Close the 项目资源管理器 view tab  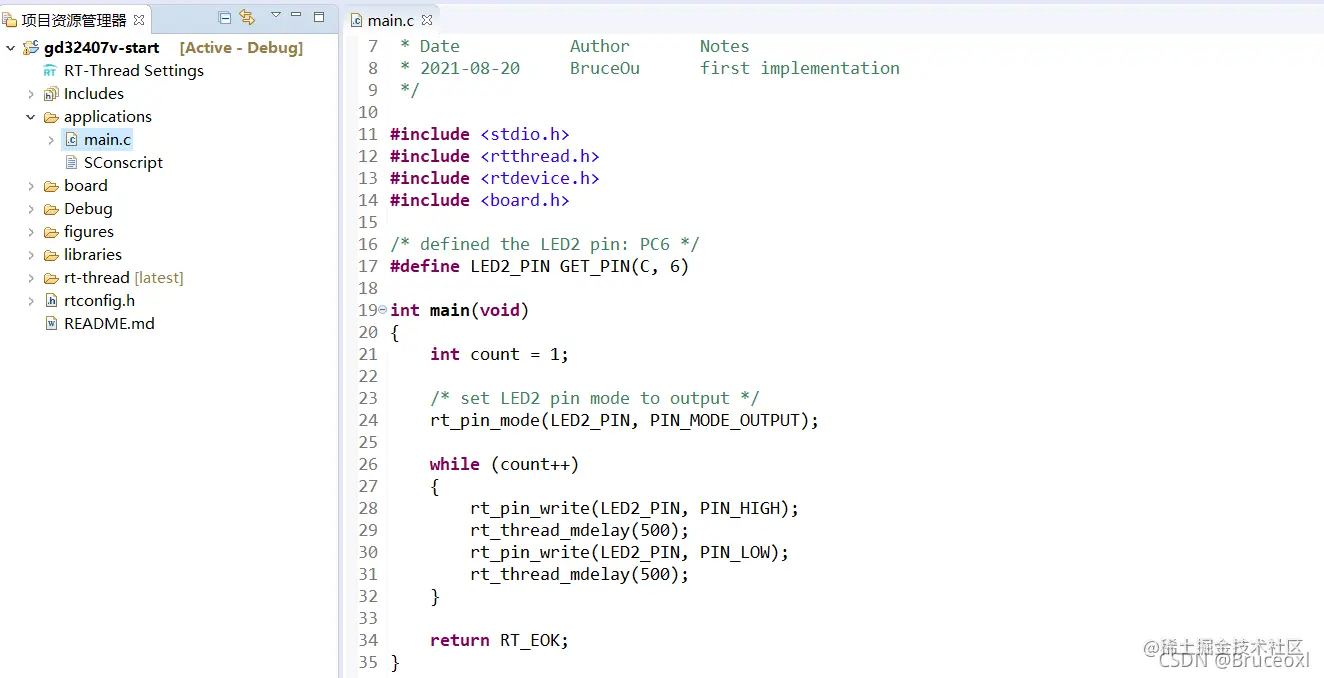139,19
